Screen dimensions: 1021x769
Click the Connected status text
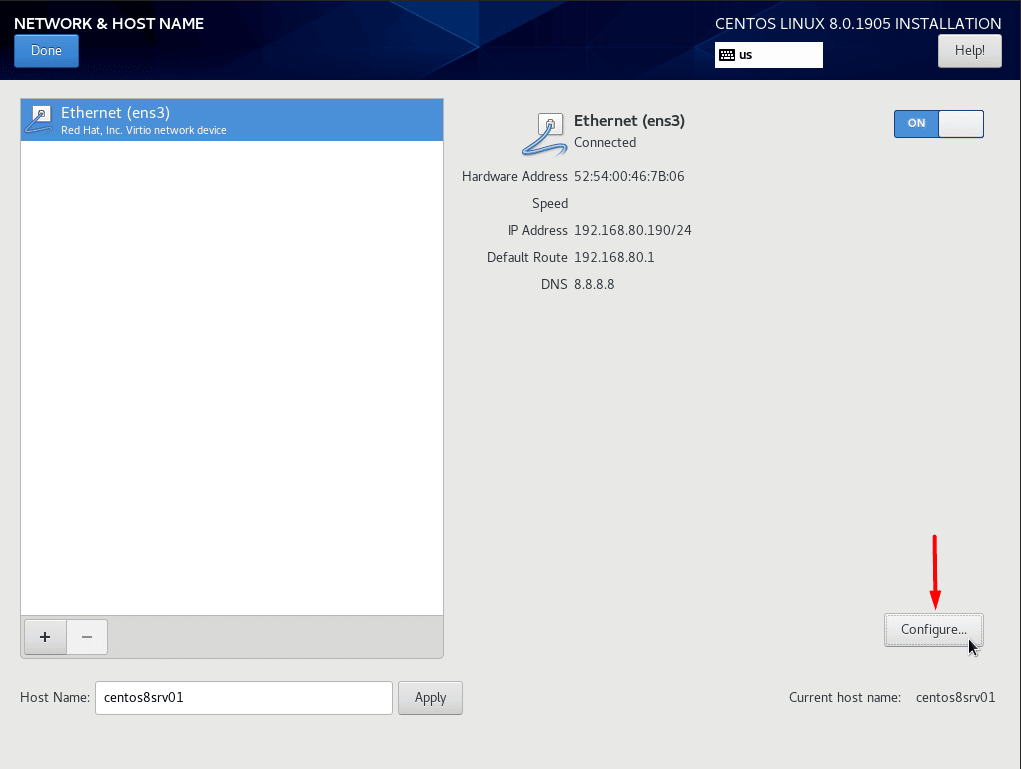click(x=605, y=143)
